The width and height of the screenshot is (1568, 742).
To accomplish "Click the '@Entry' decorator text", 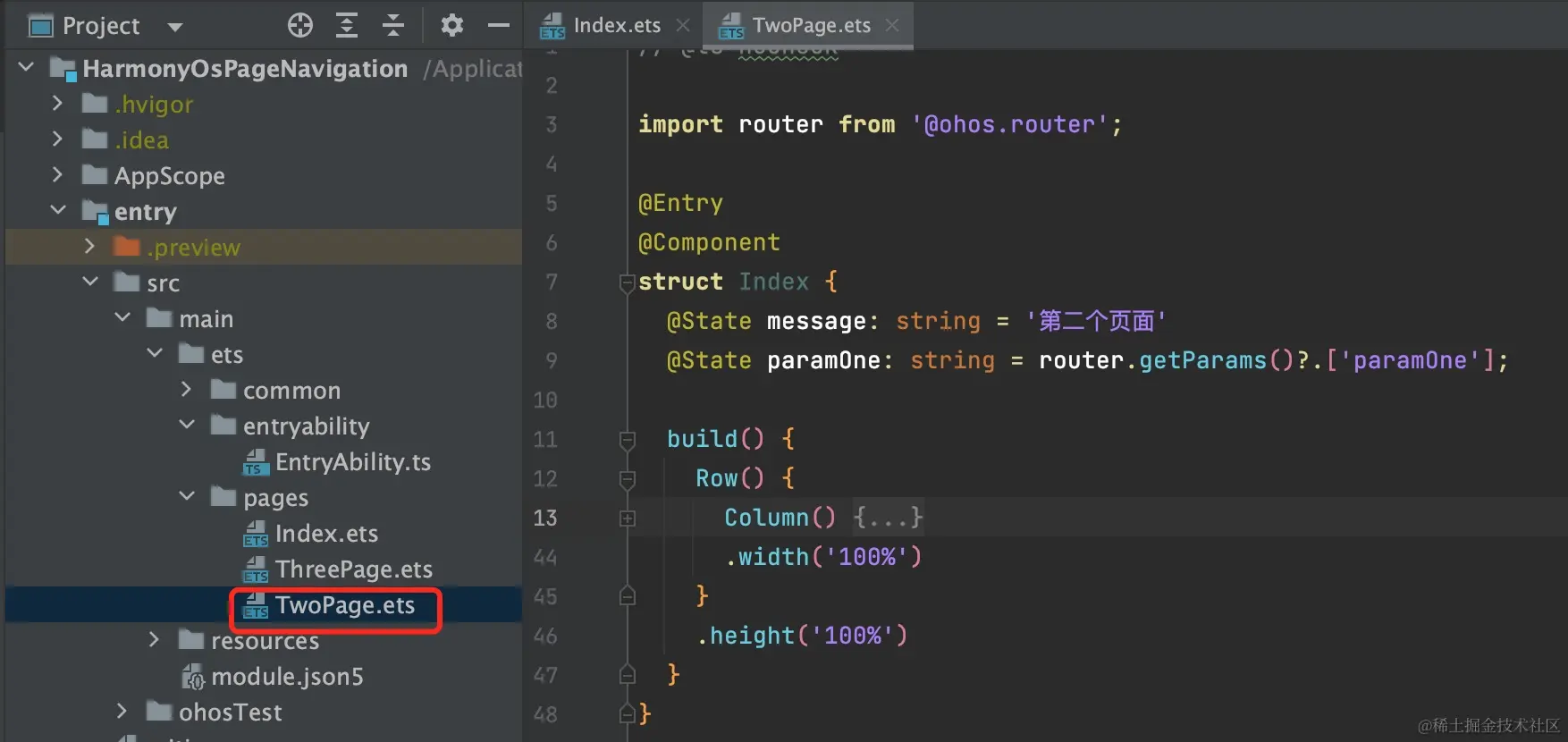I will (x=680, y=203).
